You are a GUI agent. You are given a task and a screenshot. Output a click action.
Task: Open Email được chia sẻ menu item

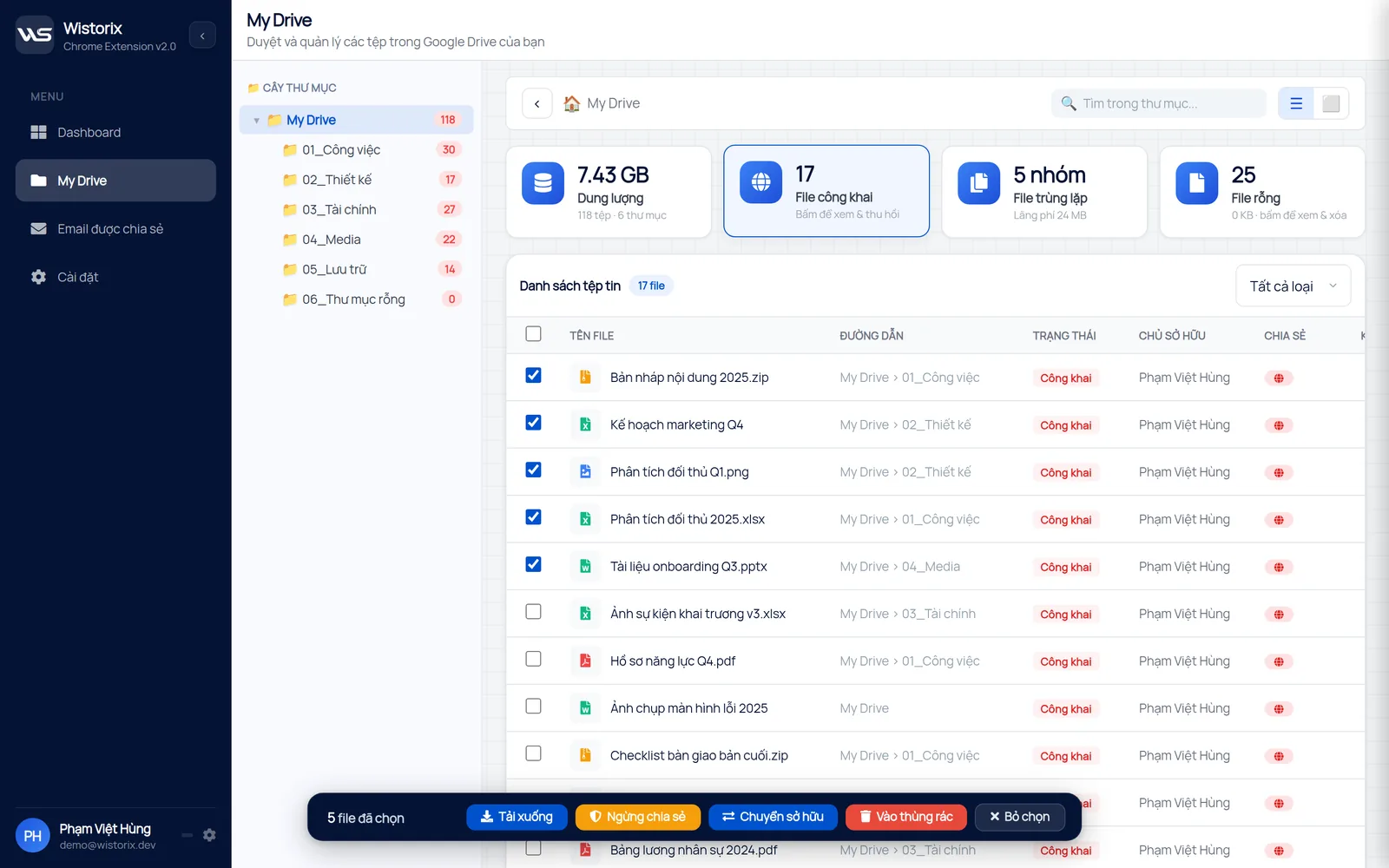tap(115, 229)
